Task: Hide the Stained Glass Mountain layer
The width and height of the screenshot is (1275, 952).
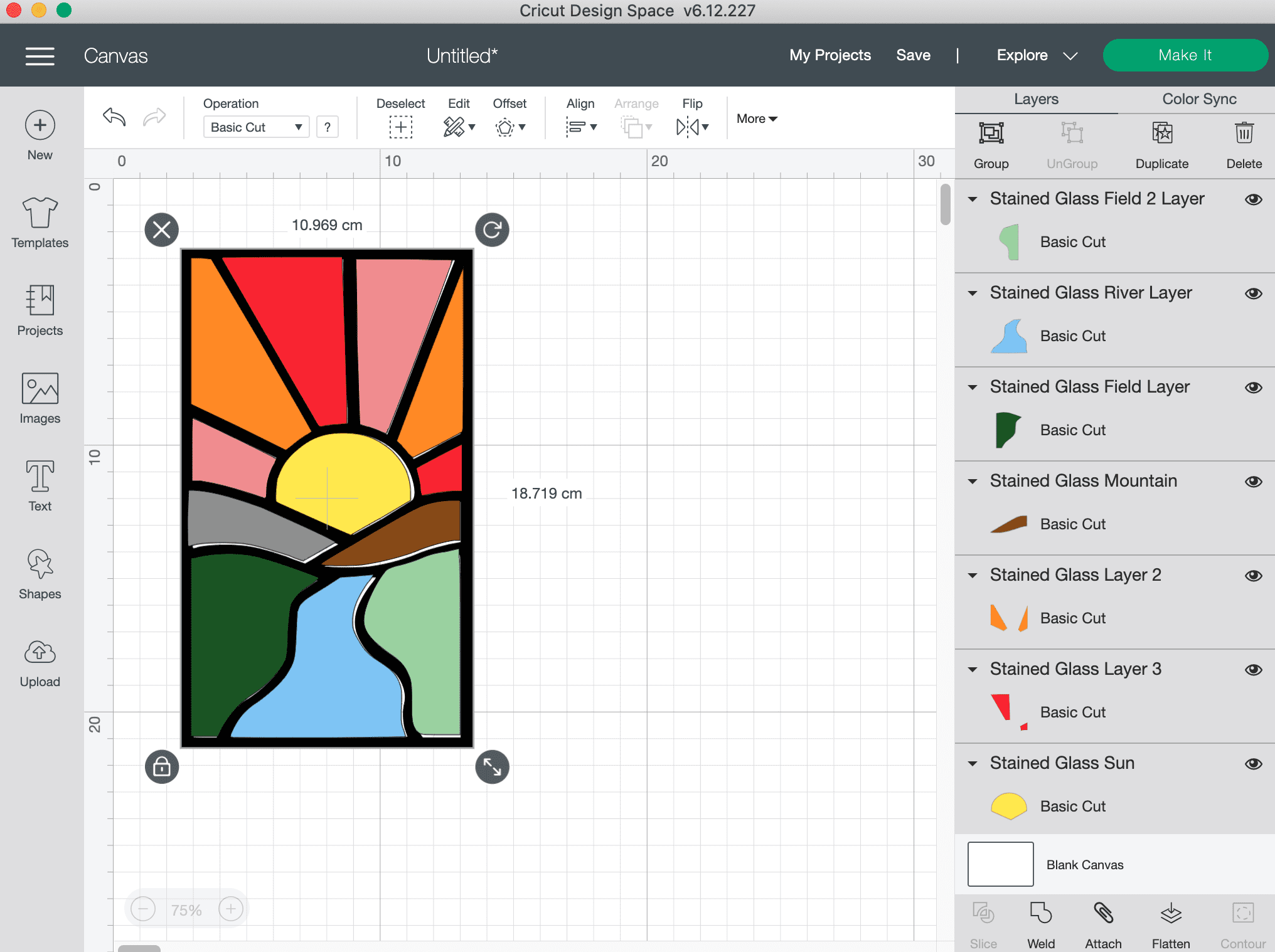Action: pos(1254,482)
